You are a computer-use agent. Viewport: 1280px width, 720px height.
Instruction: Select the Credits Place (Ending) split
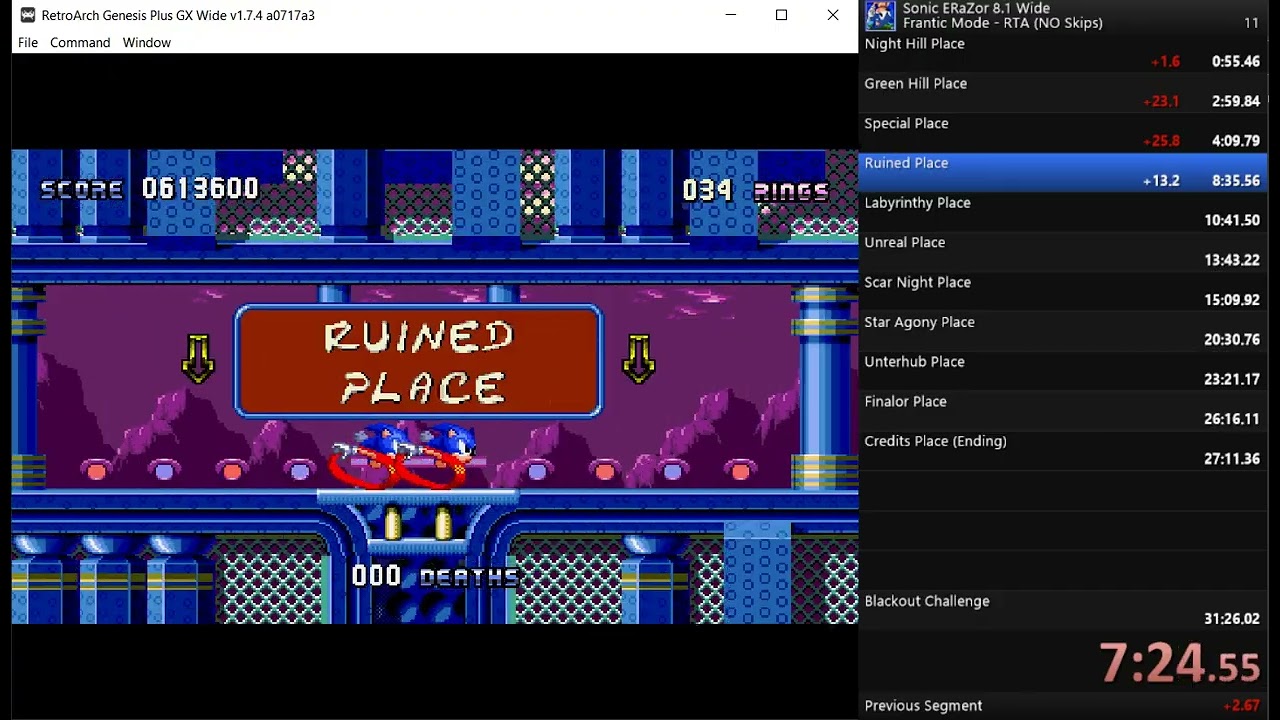1062,451
